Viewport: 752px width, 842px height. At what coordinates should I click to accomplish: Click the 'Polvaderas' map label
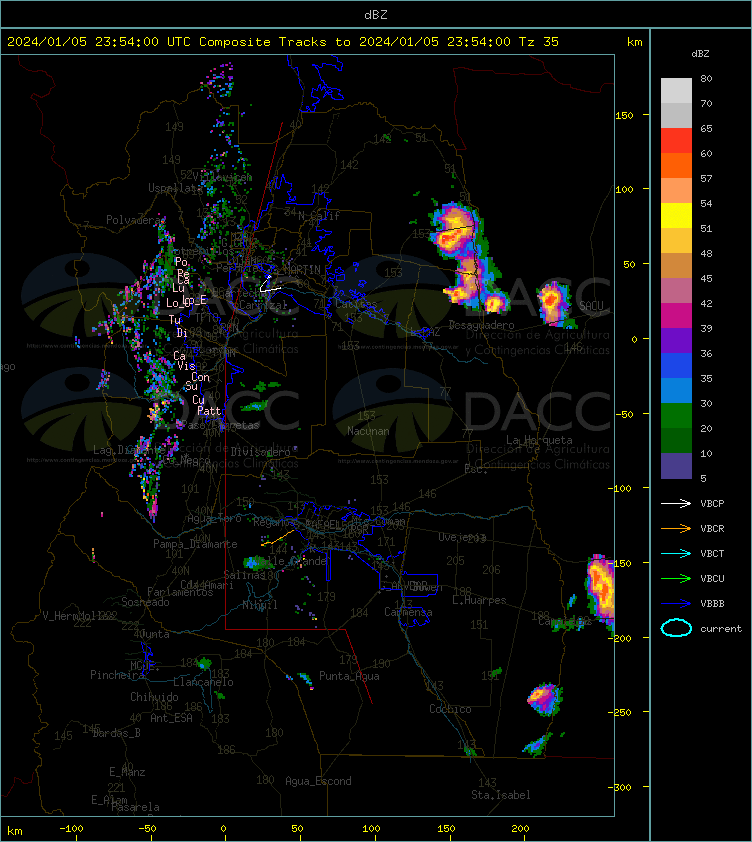136,220
